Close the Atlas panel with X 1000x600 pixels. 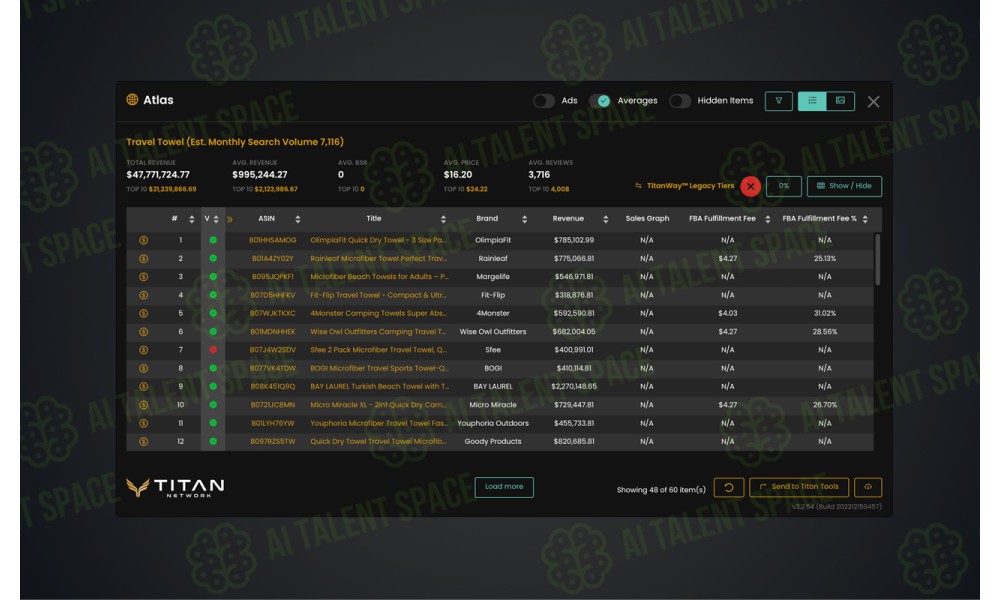[x=873, y=101]
